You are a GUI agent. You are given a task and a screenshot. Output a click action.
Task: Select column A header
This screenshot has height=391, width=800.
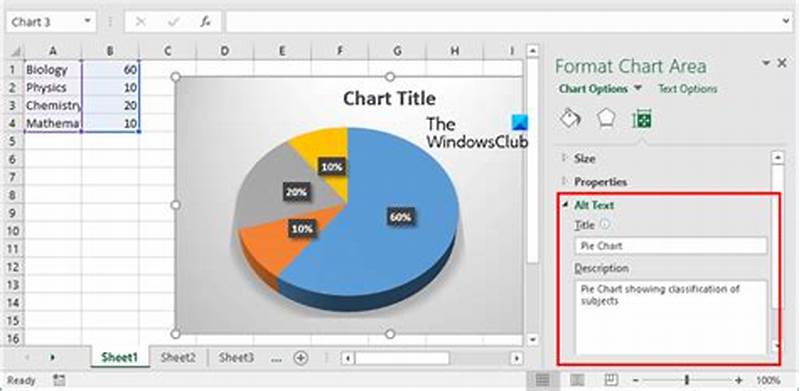(x=53, y=51)
